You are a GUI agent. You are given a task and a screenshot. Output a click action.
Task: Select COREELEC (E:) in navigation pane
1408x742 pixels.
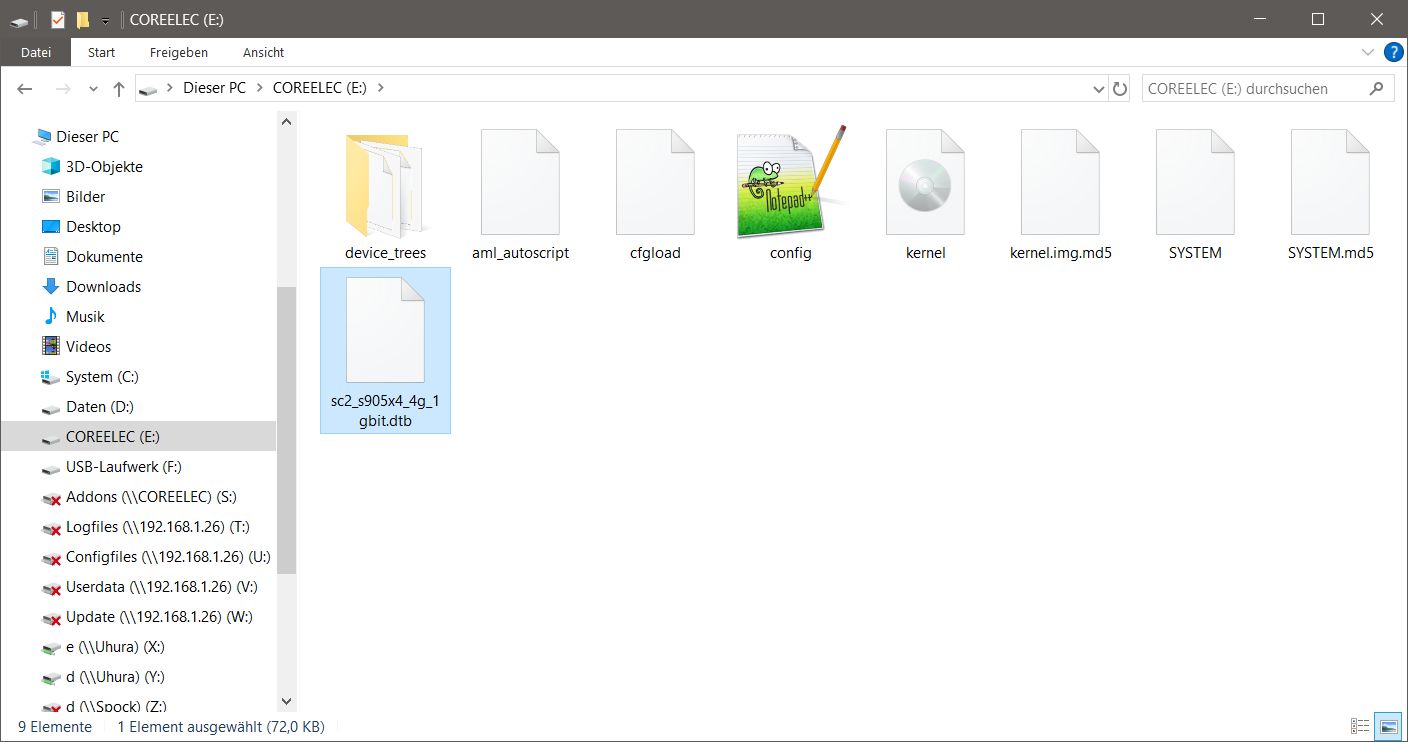(138, 436)
